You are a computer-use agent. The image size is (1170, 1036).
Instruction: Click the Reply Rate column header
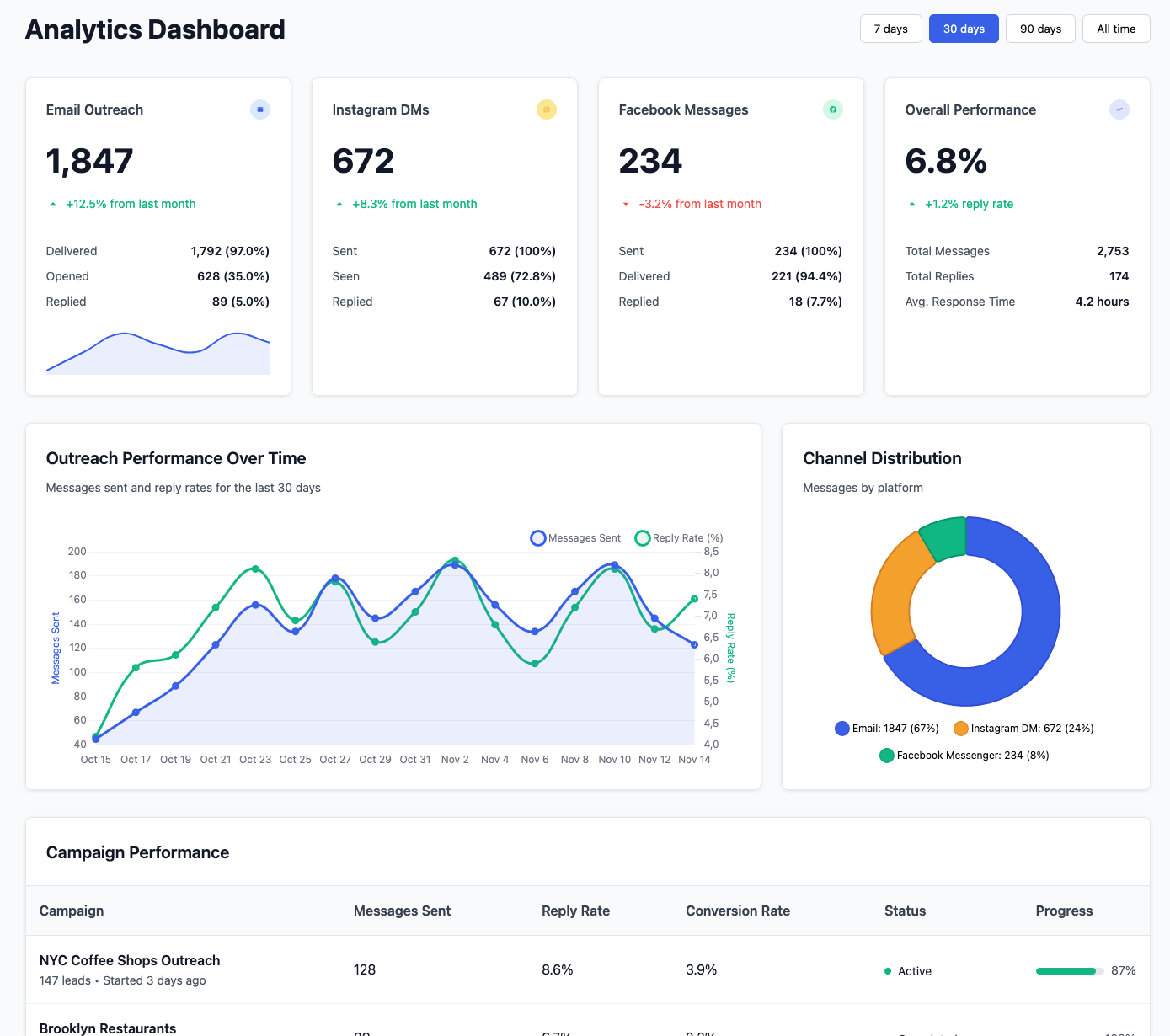575,911
